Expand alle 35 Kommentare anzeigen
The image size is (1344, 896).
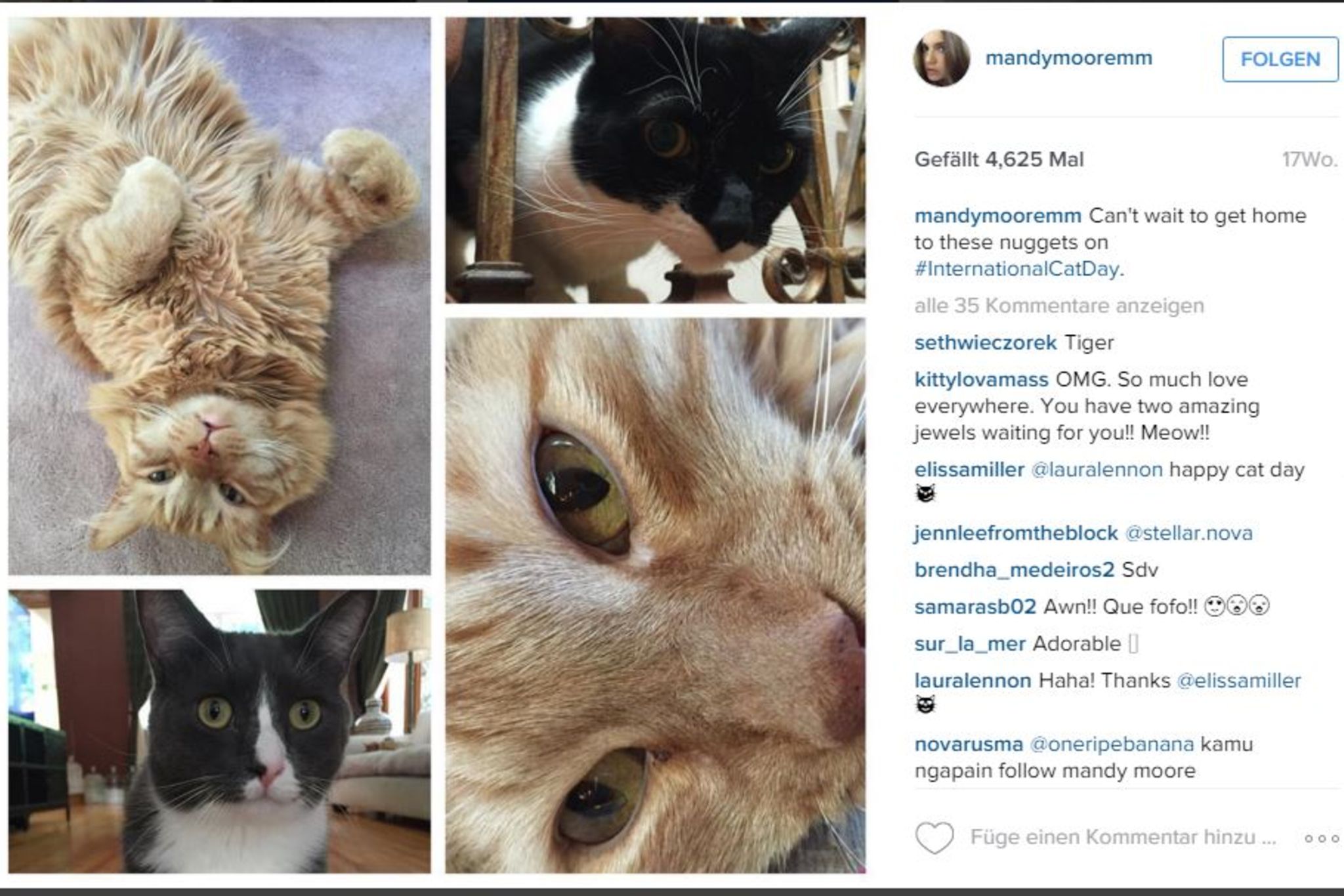coord(1059,306)
